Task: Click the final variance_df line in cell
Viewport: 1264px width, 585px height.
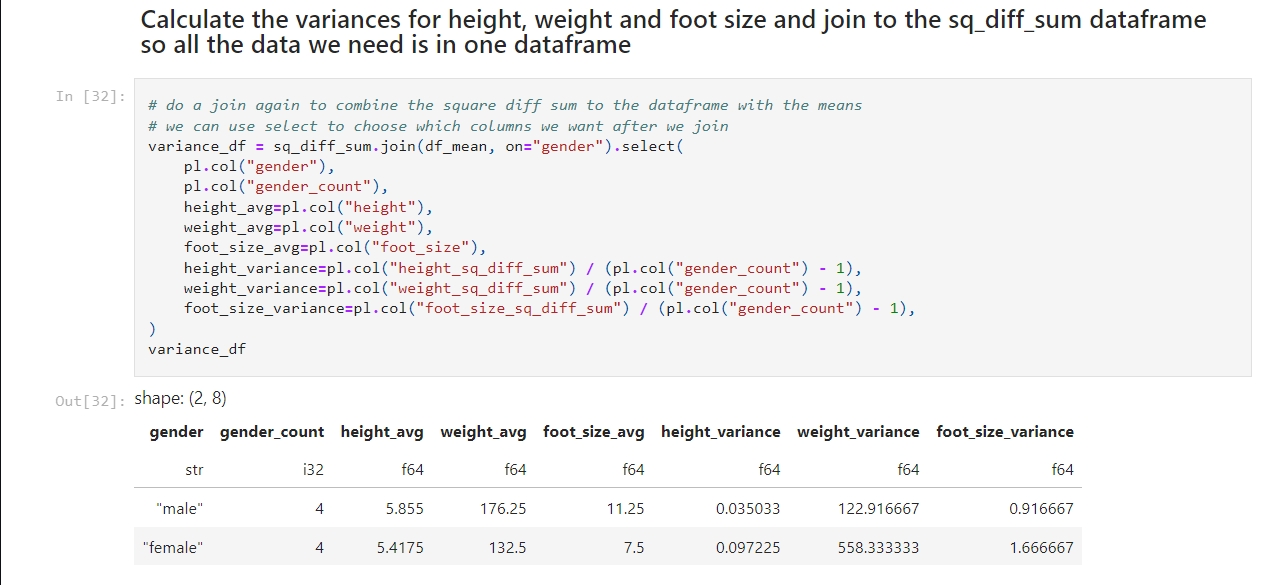Action: click(x=196, y=349)
